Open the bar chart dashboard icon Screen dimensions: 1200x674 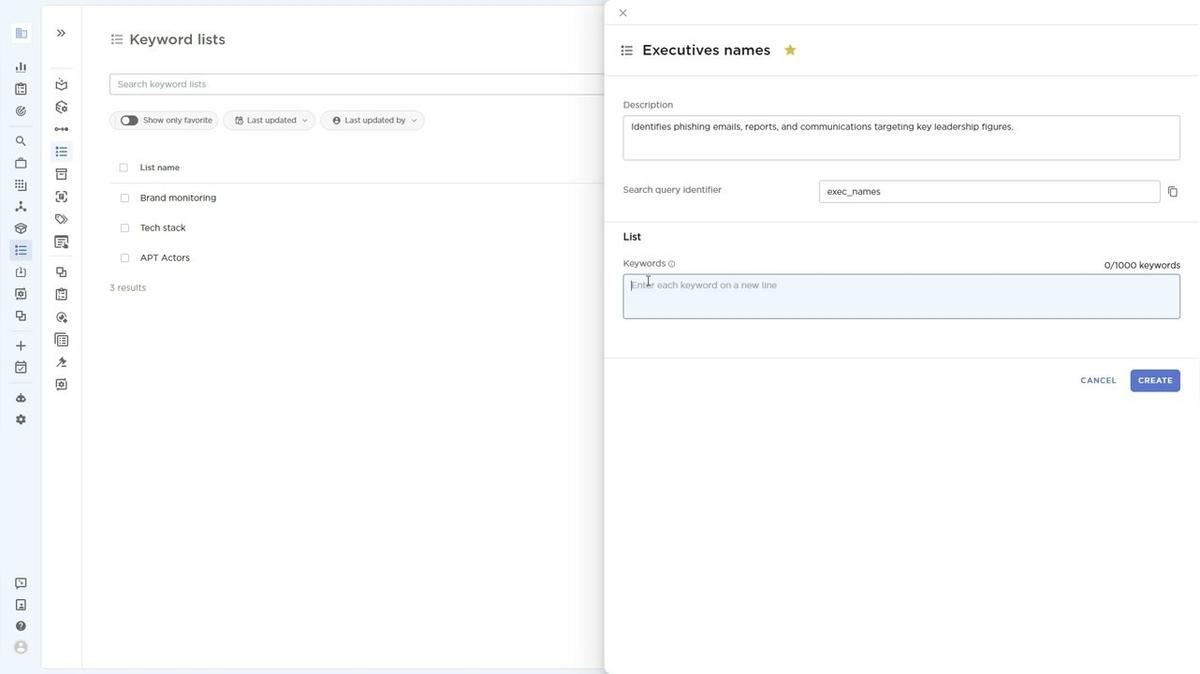21,67
